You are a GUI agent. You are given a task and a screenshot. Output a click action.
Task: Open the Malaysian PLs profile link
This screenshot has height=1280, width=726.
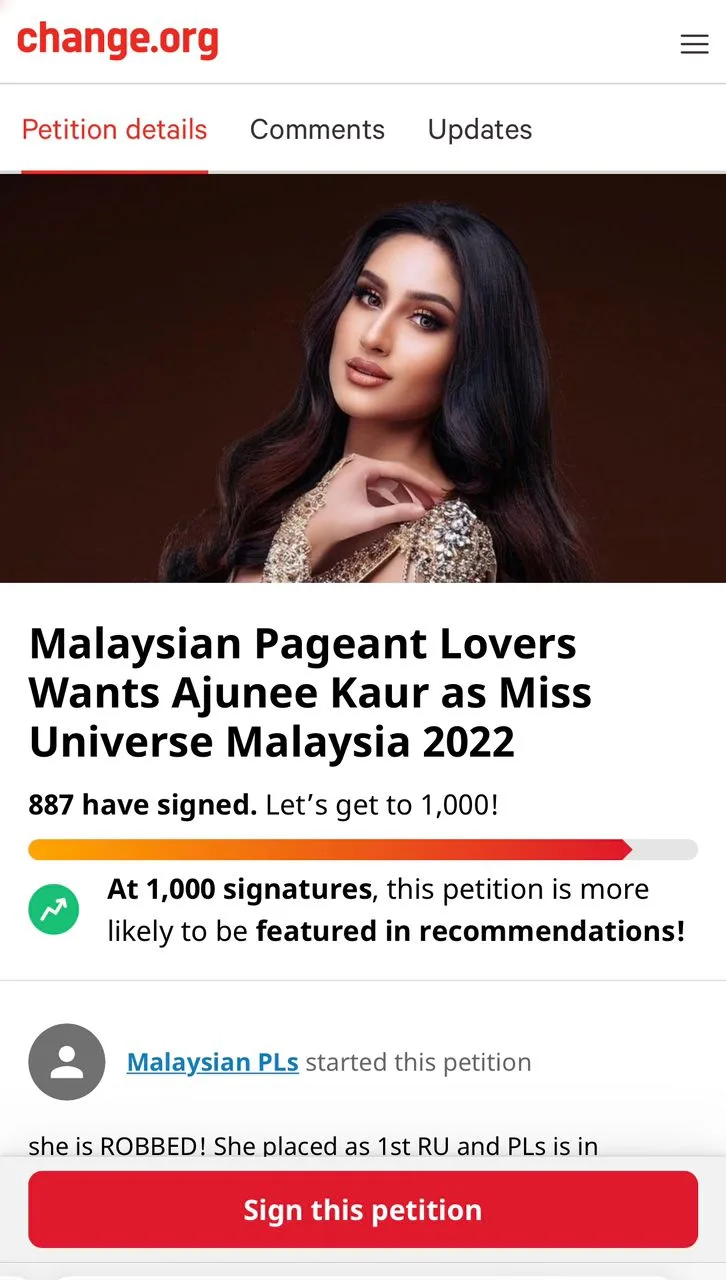213,1062
